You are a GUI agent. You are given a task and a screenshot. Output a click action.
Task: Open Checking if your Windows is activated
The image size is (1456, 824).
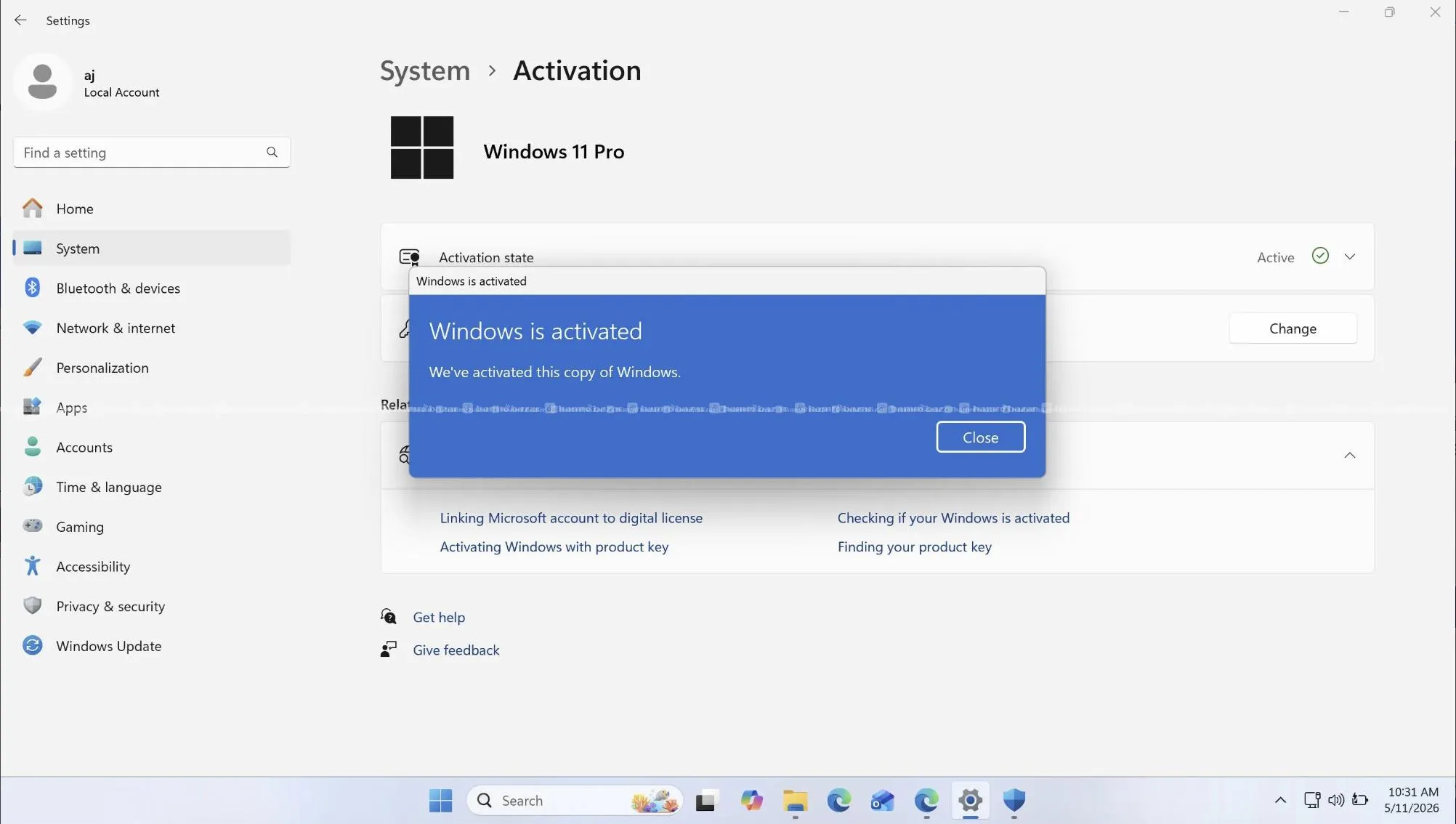pos(953,518)
